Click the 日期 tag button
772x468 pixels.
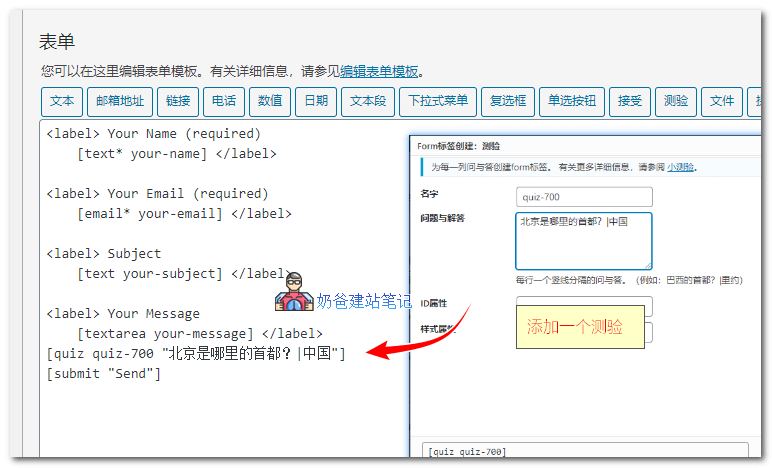tap(316, 101)
